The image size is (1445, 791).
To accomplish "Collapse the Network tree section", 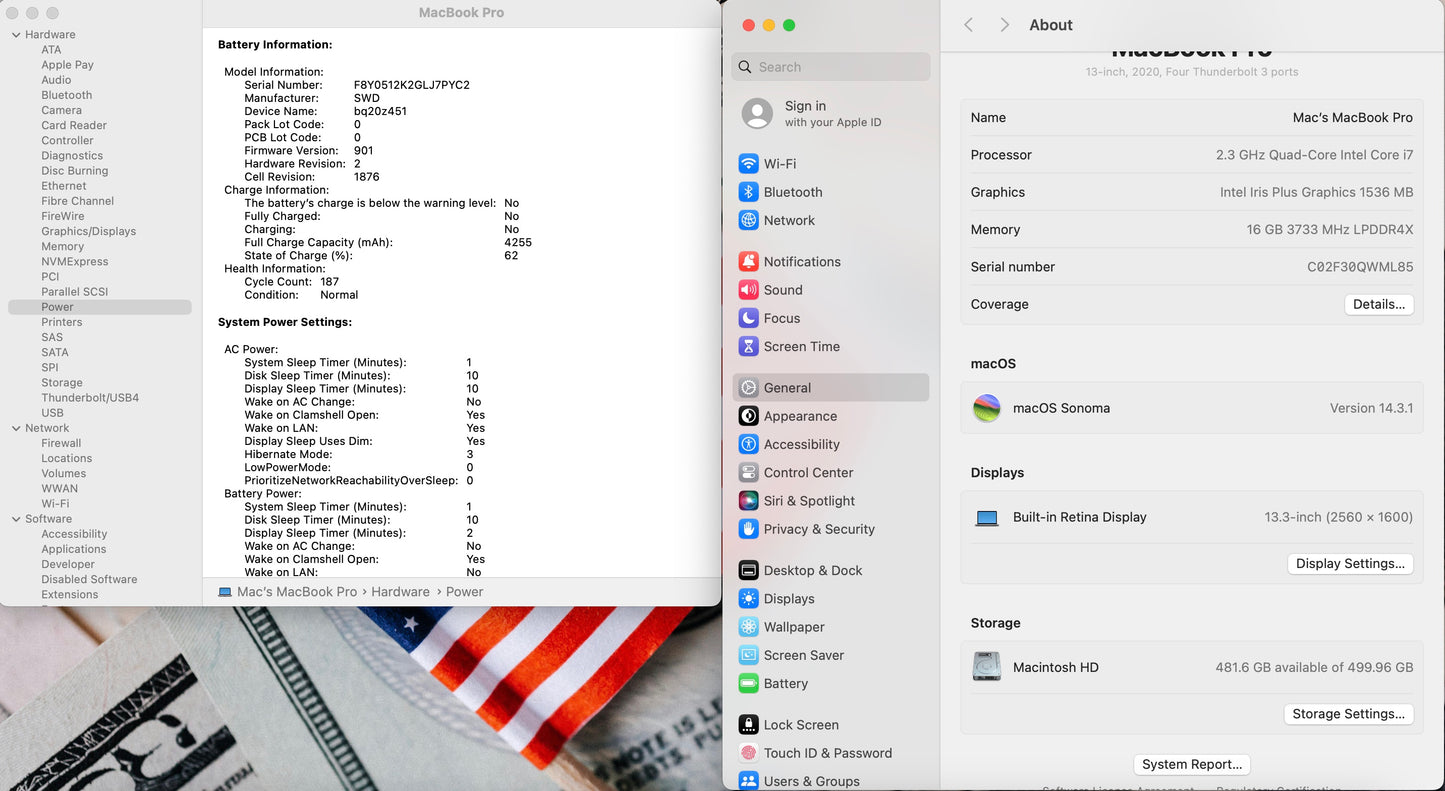I will pyautogui.click(x=16, y=428).
